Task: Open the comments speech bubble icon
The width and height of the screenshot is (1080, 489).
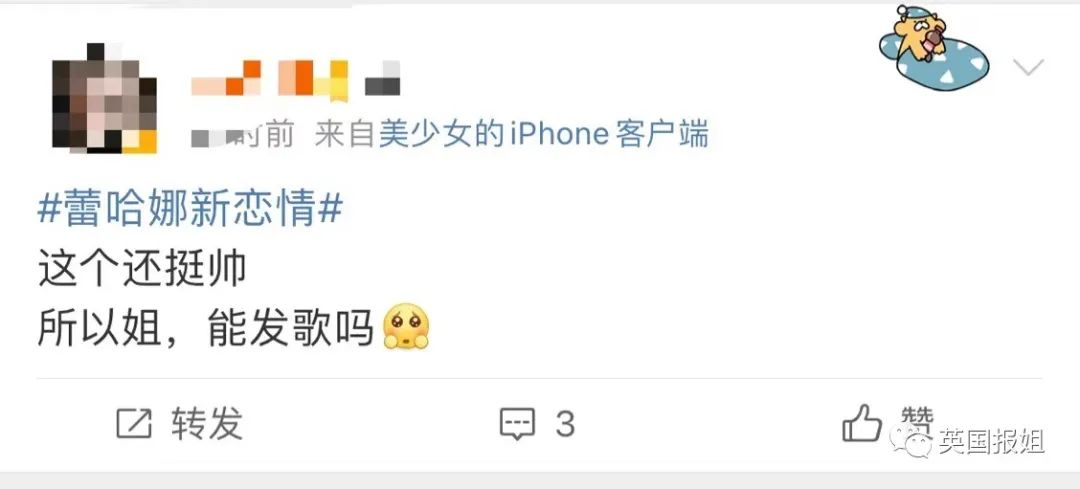Action: click(x=517, y=424)
